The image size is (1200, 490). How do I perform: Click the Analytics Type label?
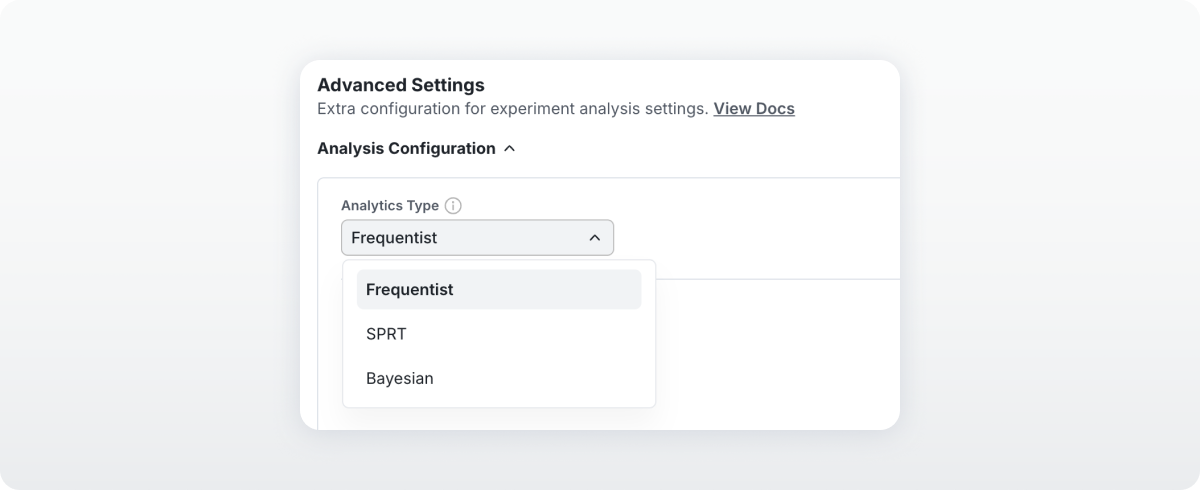point(390,205)
